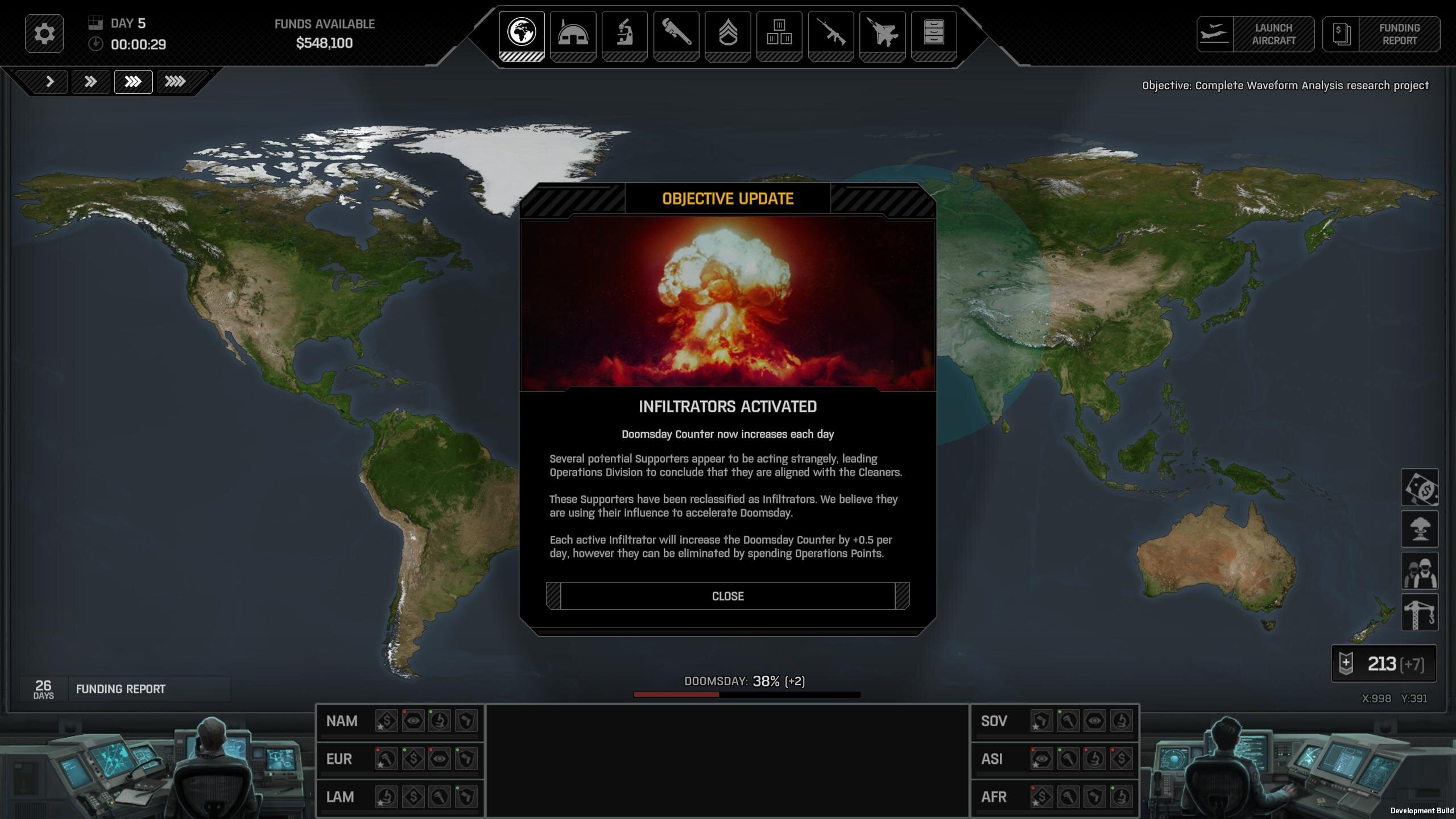
Task: Open the research microscope tab
Action: click(x=624, y=34)
